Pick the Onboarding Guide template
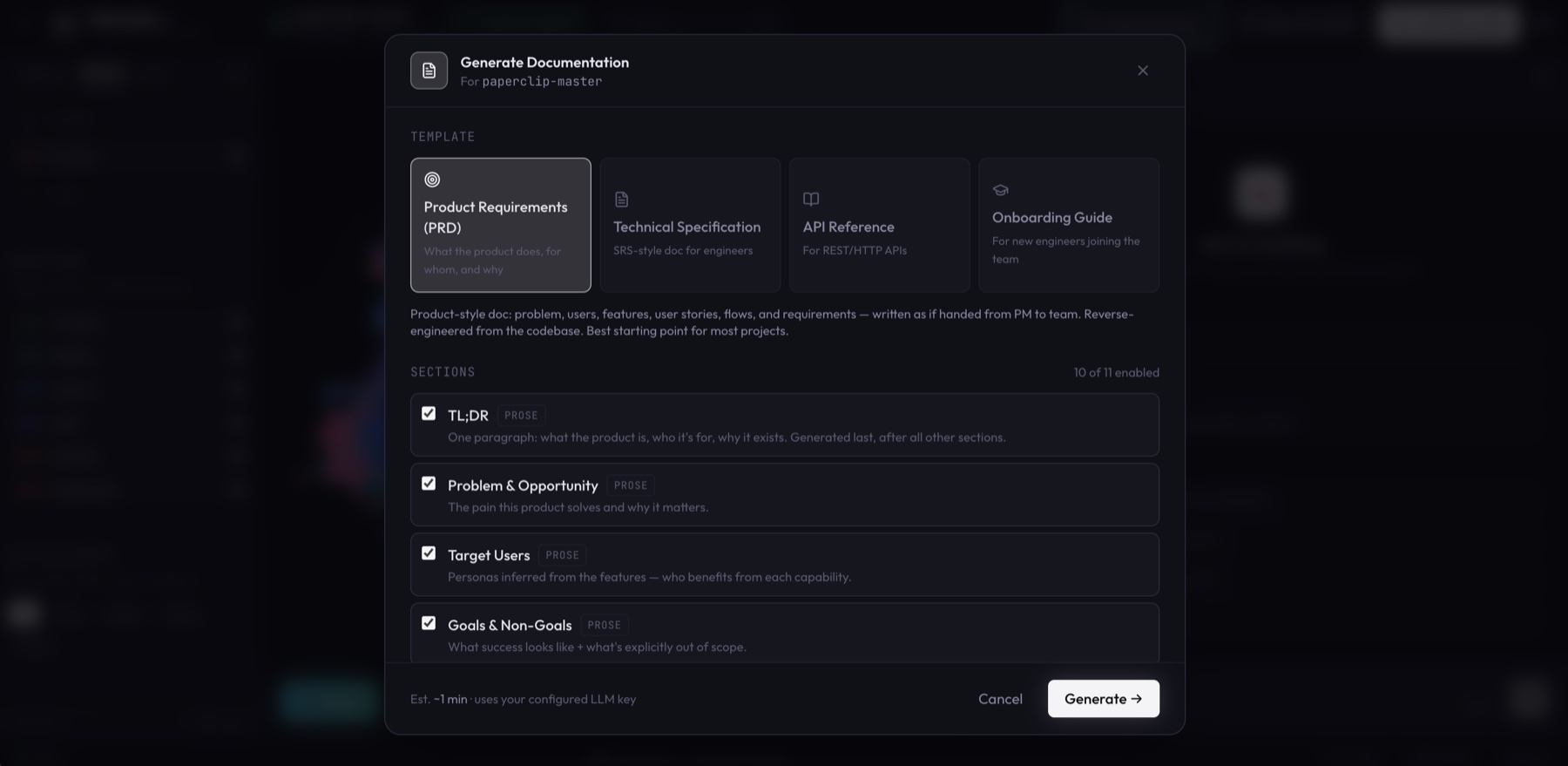 (x=1068, y=225)
